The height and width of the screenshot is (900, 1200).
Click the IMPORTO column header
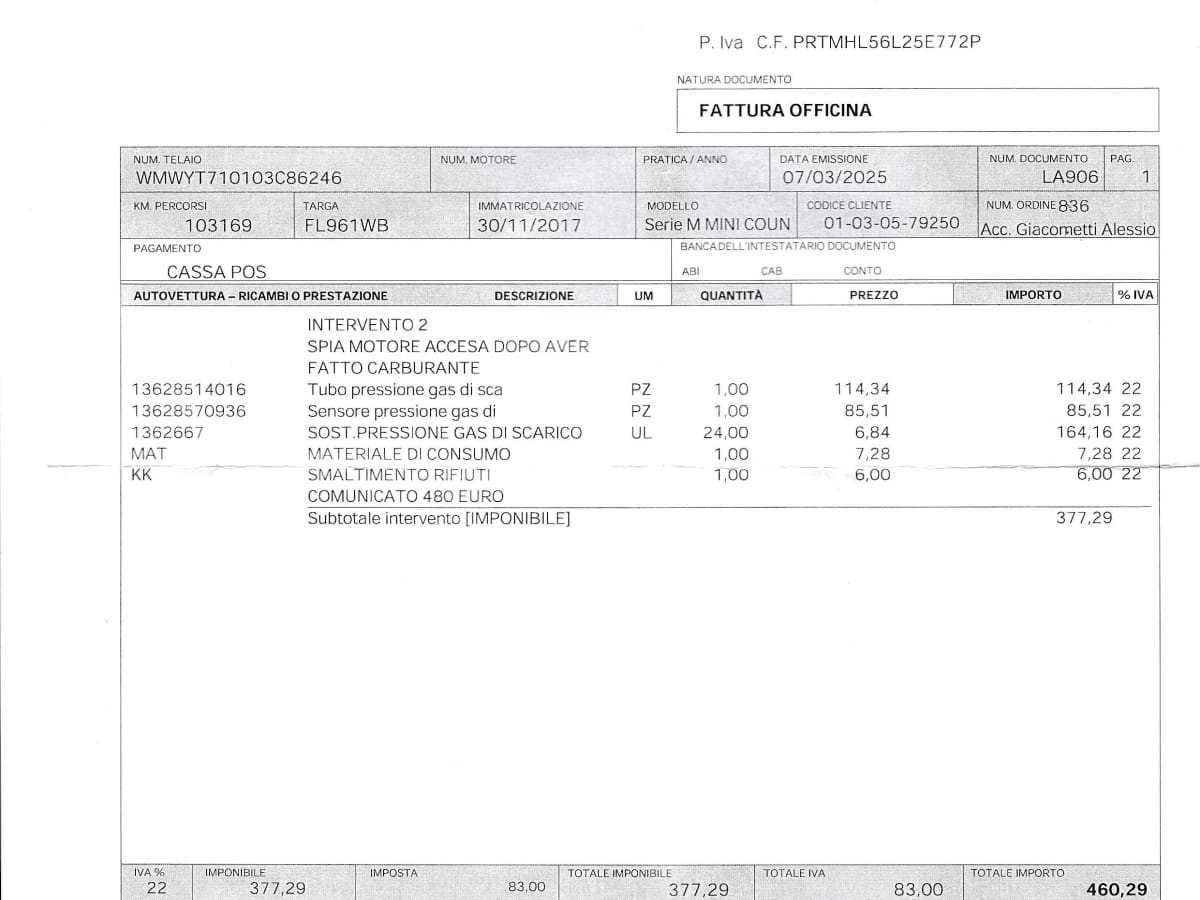1033,295
